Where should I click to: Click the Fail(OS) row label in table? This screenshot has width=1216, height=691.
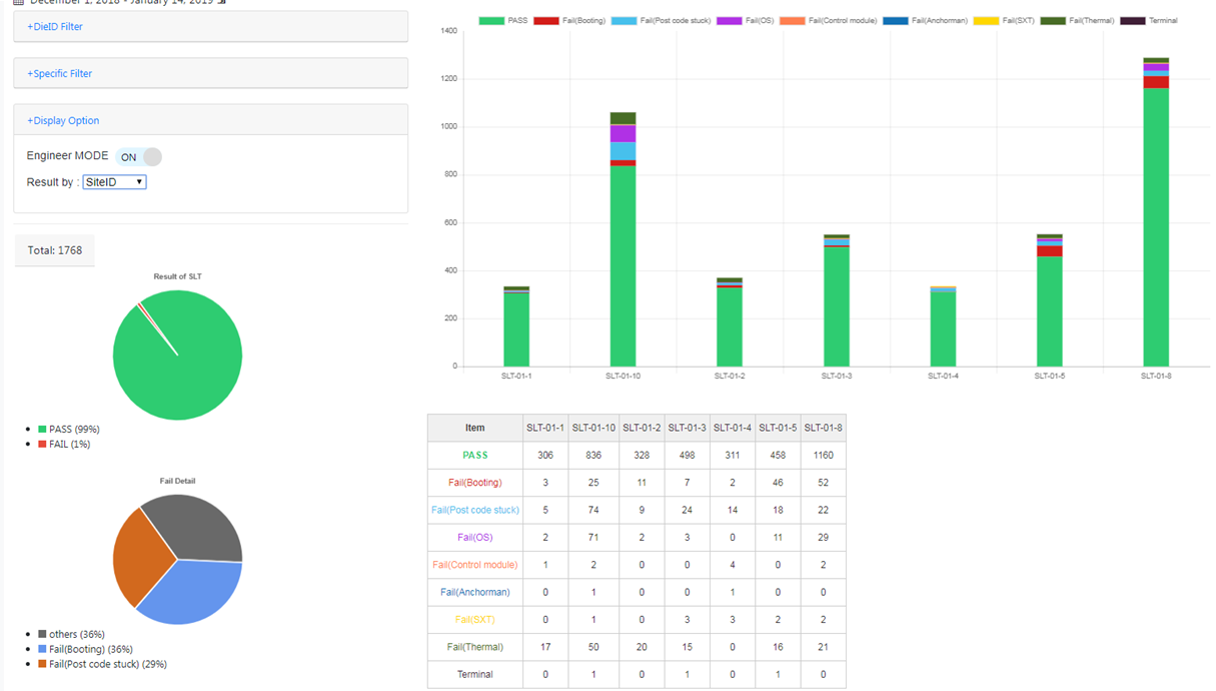(x=475, y=538)
